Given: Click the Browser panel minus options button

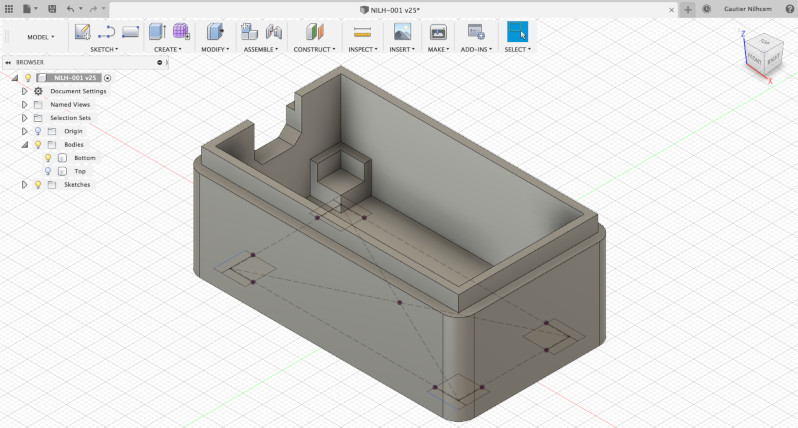Looking at the screenshot, I should click(x=159, y=62).
